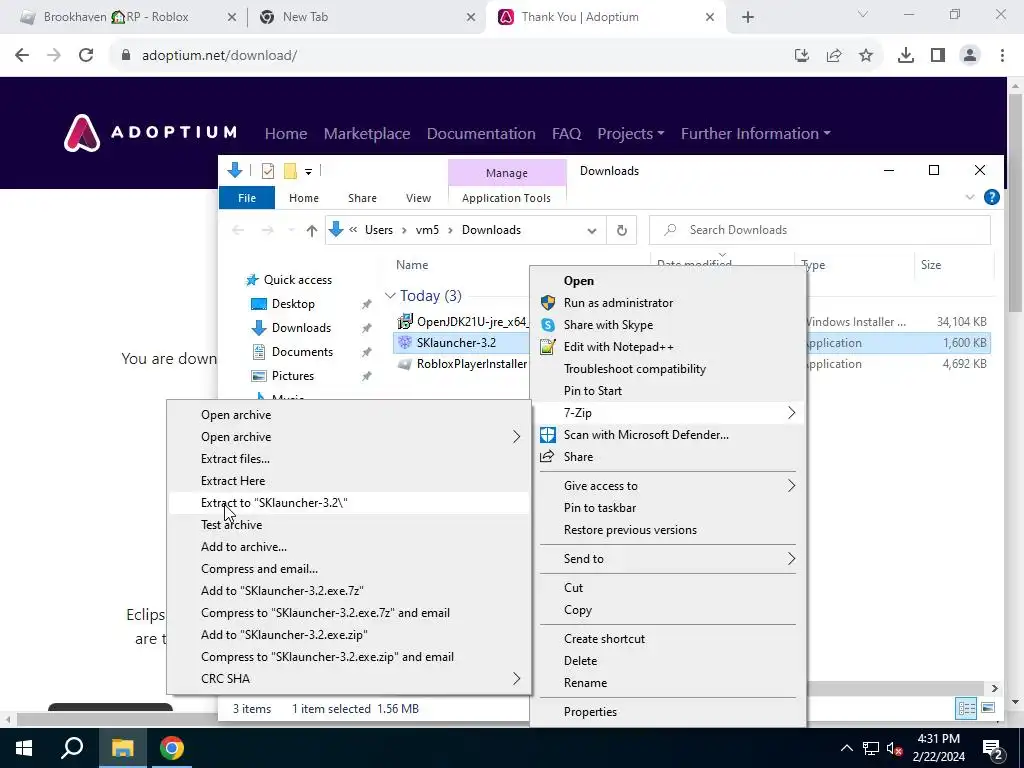1024x768 pixels.
Task: Select RobloxPlayerInstaller file
Action: [x=461, y=364]
